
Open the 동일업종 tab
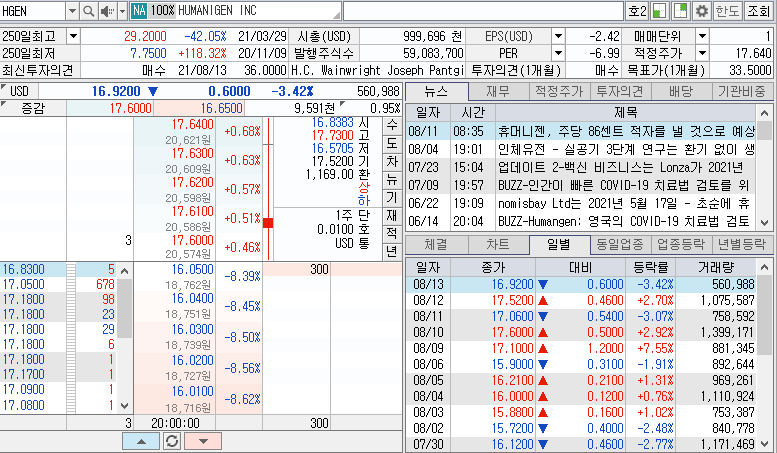tap(620, 244)
